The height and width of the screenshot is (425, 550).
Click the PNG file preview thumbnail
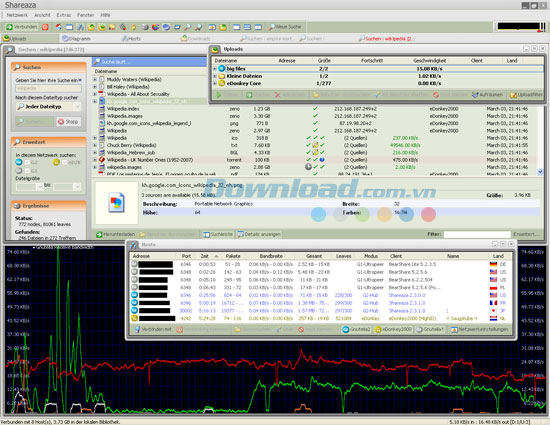click(116, 202)
